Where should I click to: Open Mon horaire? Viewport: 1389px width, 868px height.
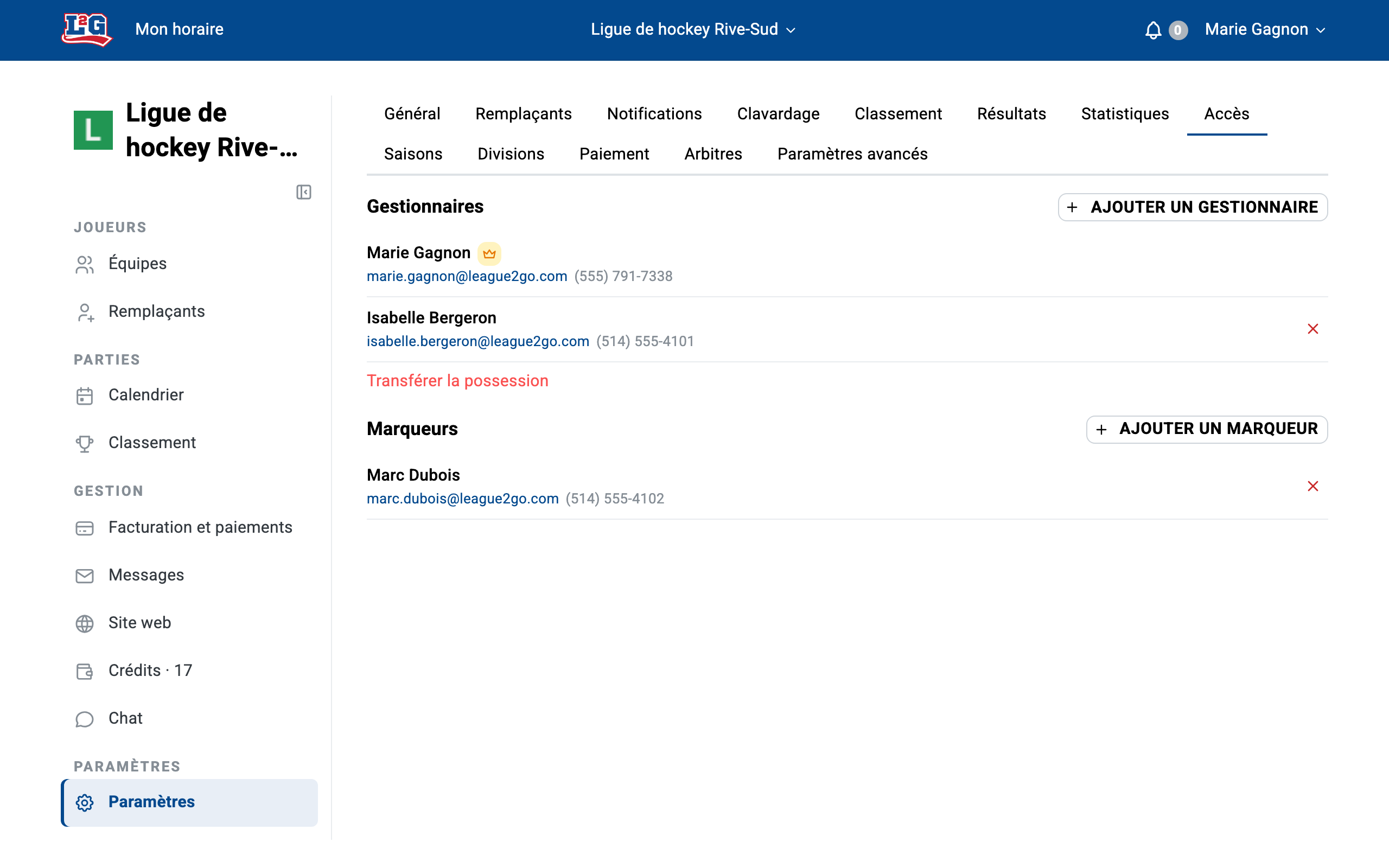(179, 29)
